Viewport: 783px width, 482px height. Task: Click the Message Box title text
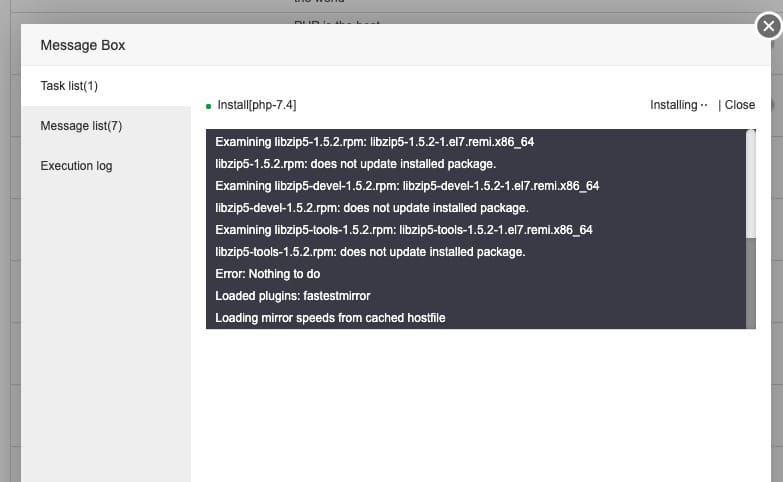[83, 45]
